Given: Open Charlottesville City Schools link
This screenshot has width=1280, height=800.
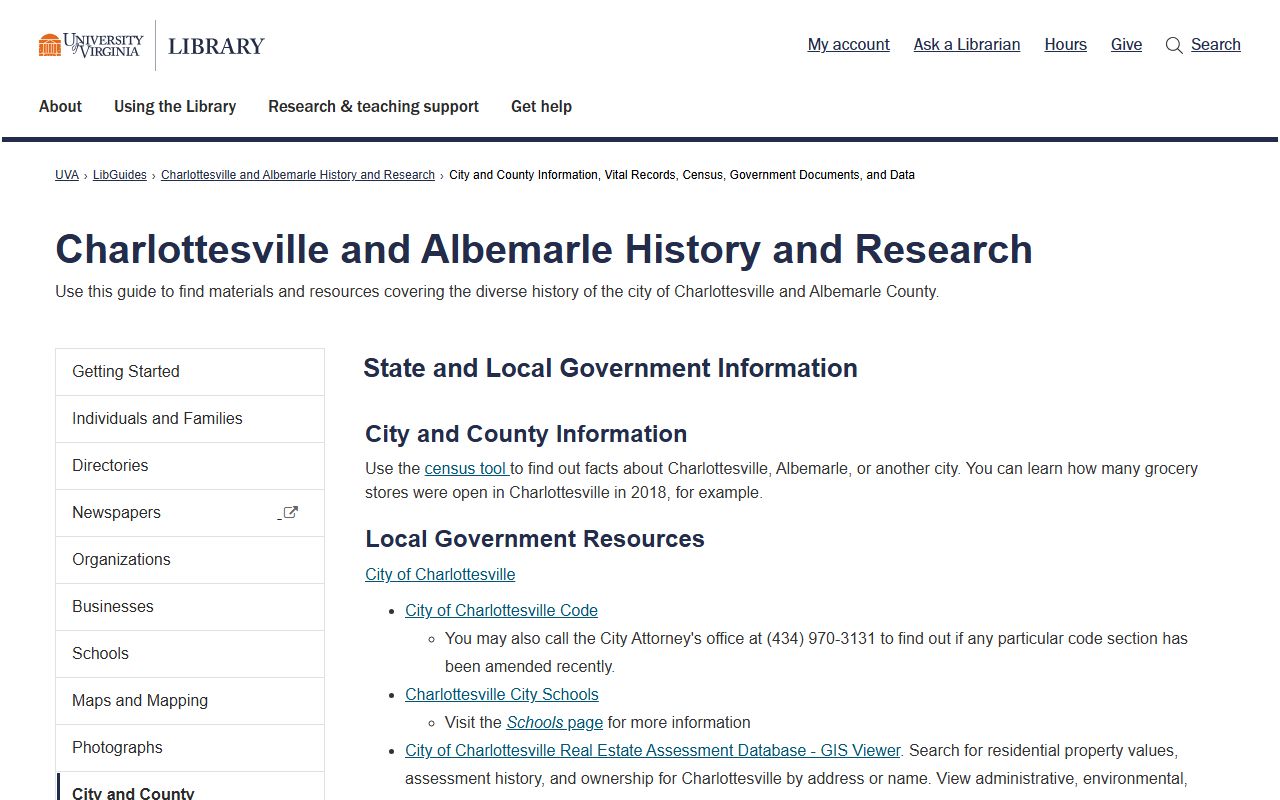Looking at the screenshot, I should pyautogui.click(x=502, y=695).
